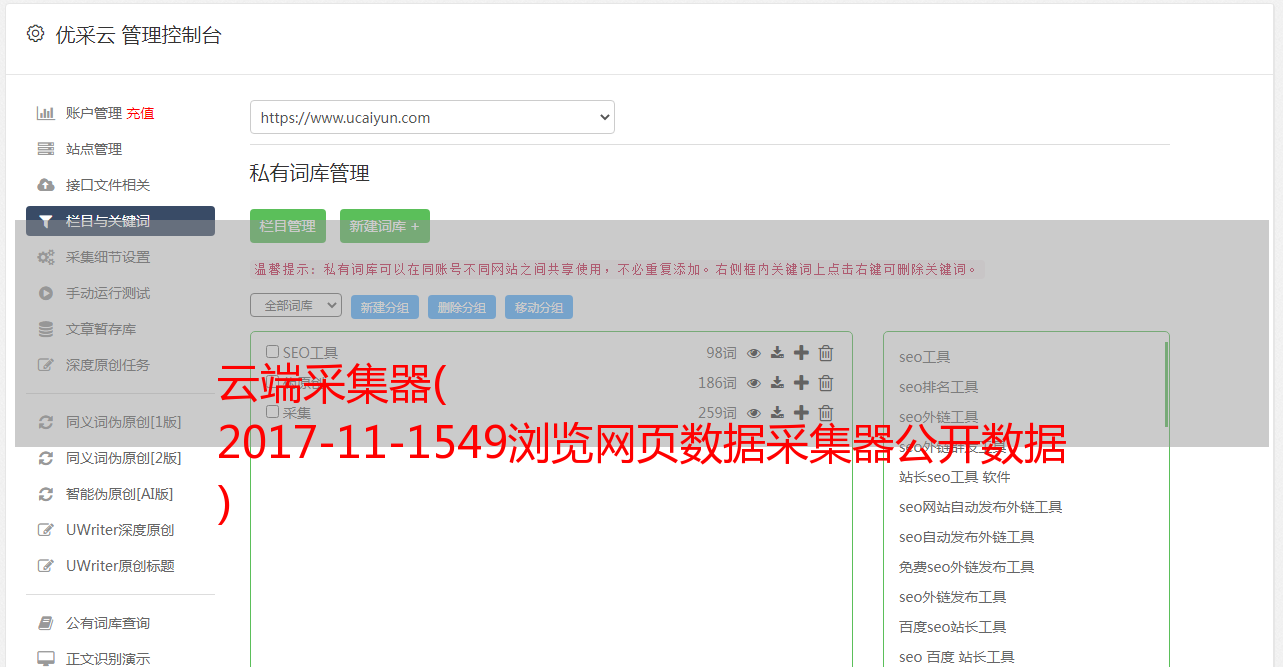1283x667 pixels.
Task: Open the https://www.ucaiyun.com site dropdown
Action: pyautogui.click(x=432, y=117)
